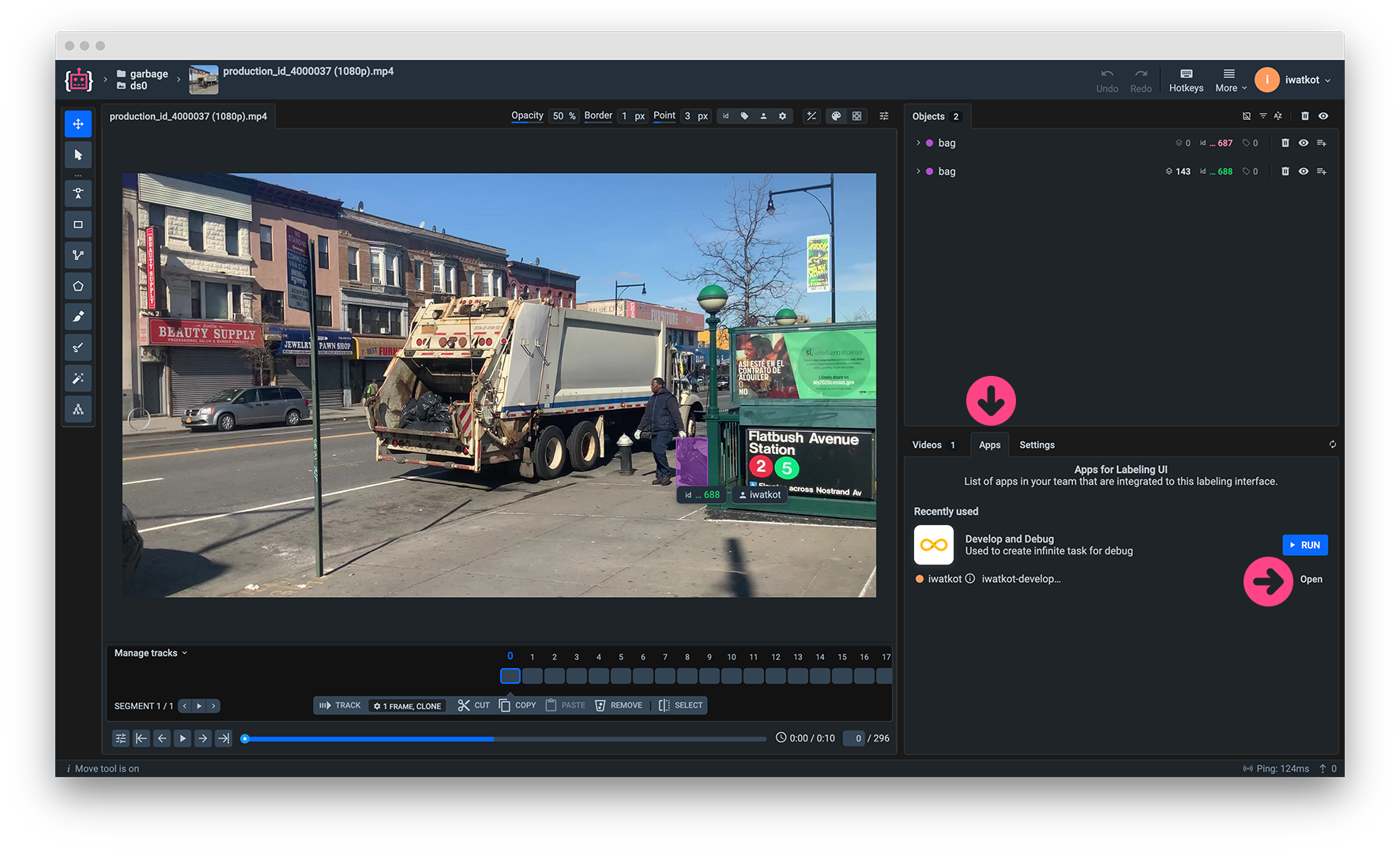
Task: Open the Manage tracks dropdown
Action: [x=149, y=653]
